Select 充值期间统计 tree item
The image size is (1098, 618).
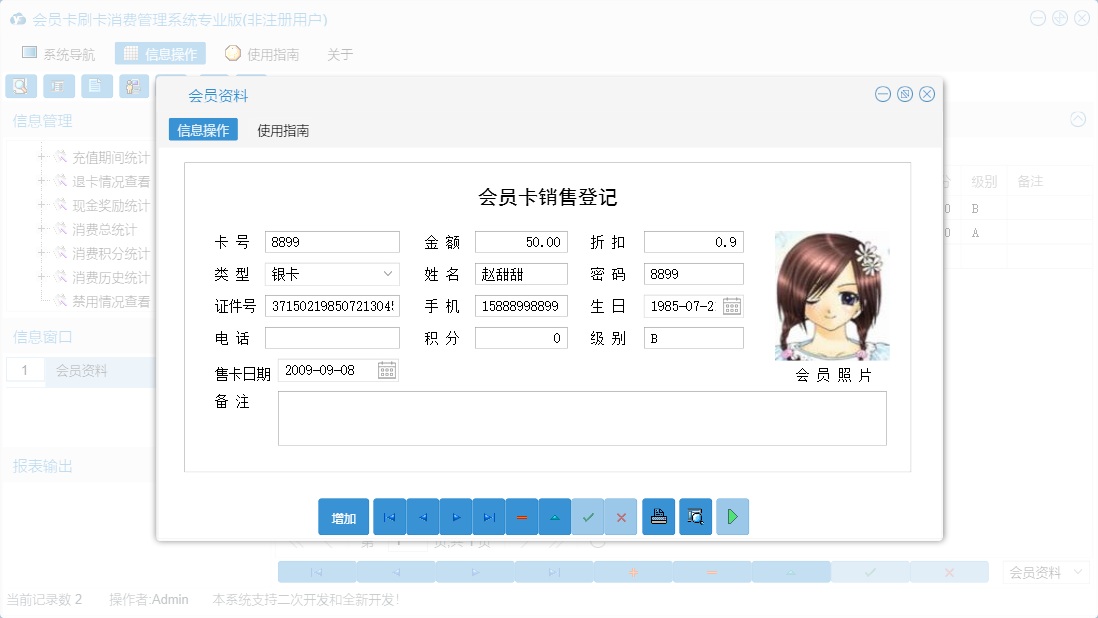click(111, 157)
